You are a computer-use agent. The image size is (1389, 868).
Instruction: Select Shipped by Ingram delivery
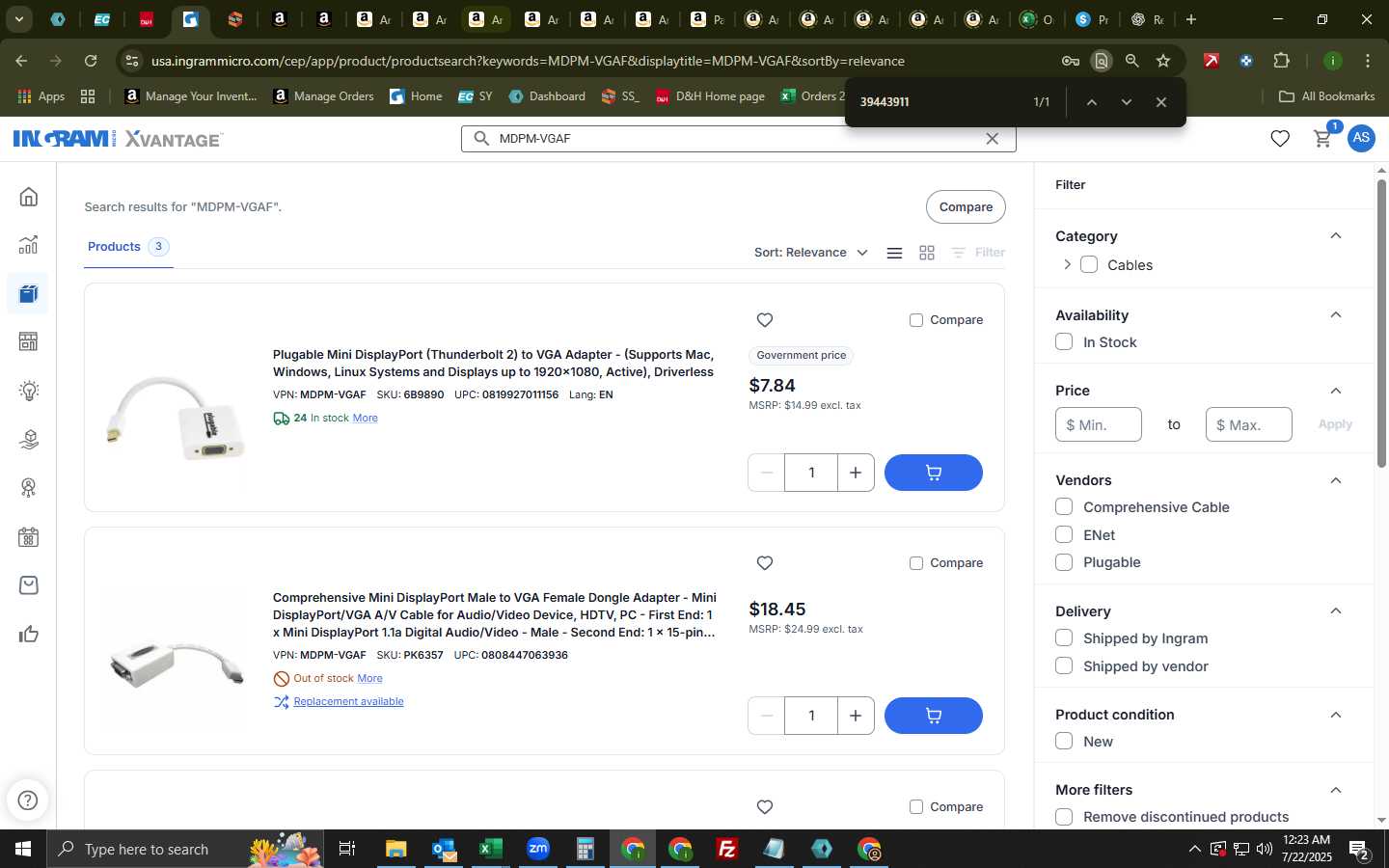1064,637
